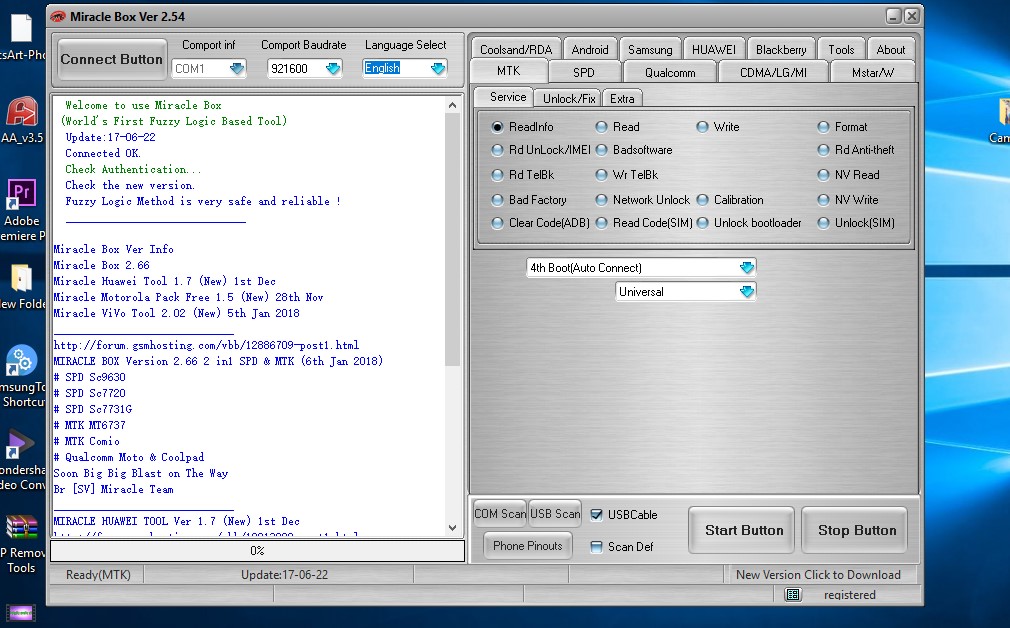Select the Unlock(SIM) radio option
This screenshot has width=1010, height=628.
point(823,223)
